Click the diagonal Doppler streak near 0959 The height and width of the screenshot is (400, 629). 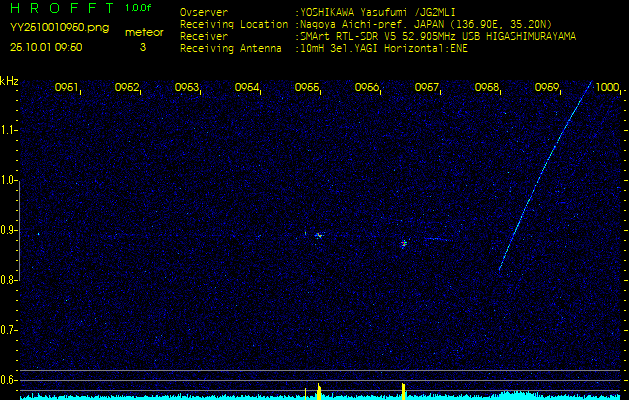coord(545,175)
